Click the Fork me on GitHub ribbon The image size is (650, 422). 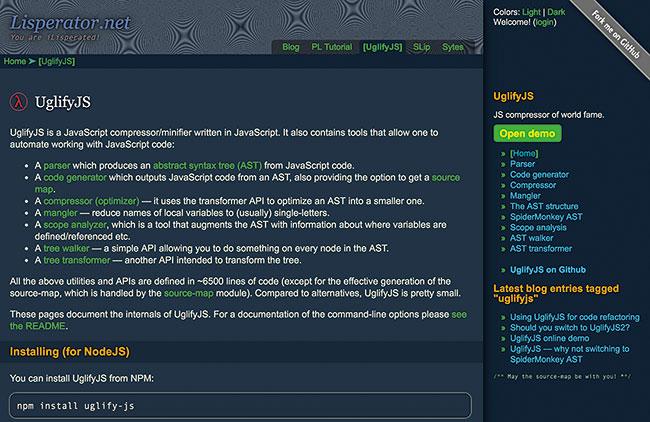pyautogui.click(x=616, y=34)
